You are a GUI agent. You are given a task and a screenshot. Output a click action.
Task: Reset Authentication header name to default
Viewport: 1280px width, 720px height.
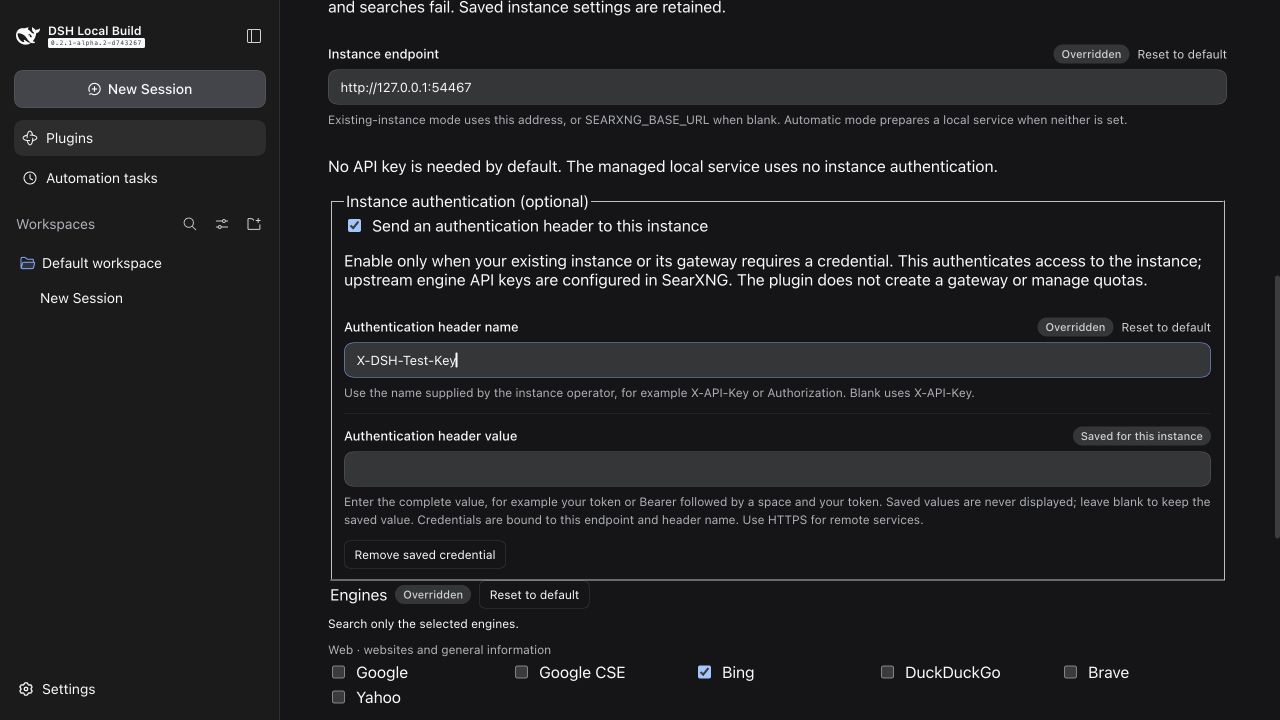(x=1166, y=327)
